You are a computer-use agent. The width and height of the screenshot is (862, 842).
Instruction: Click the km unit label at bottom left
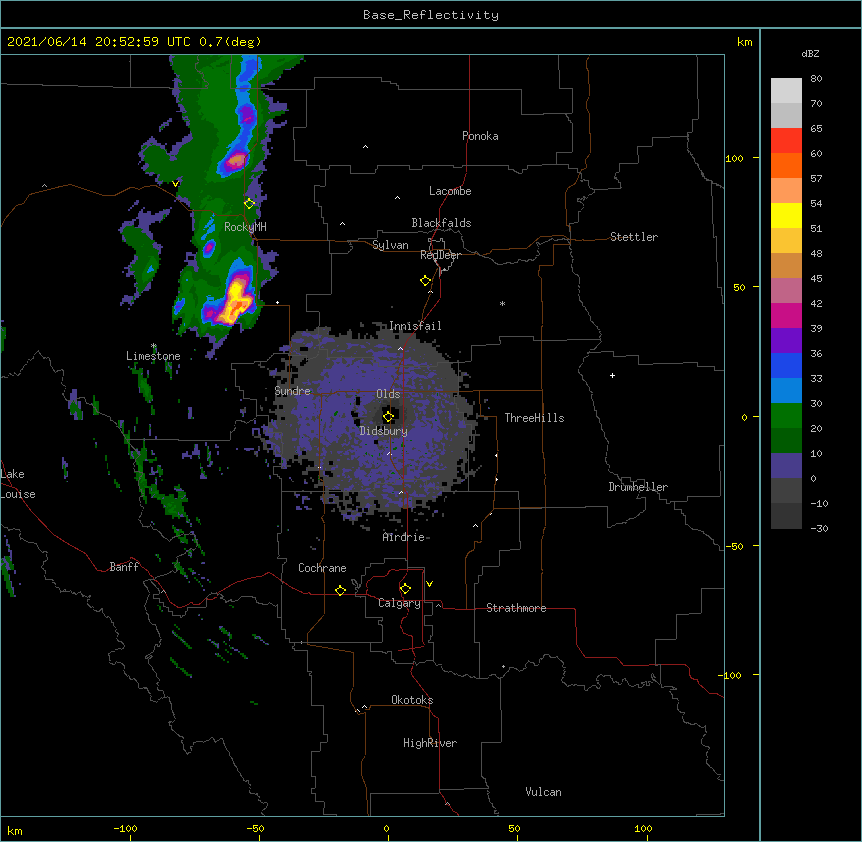15,830
